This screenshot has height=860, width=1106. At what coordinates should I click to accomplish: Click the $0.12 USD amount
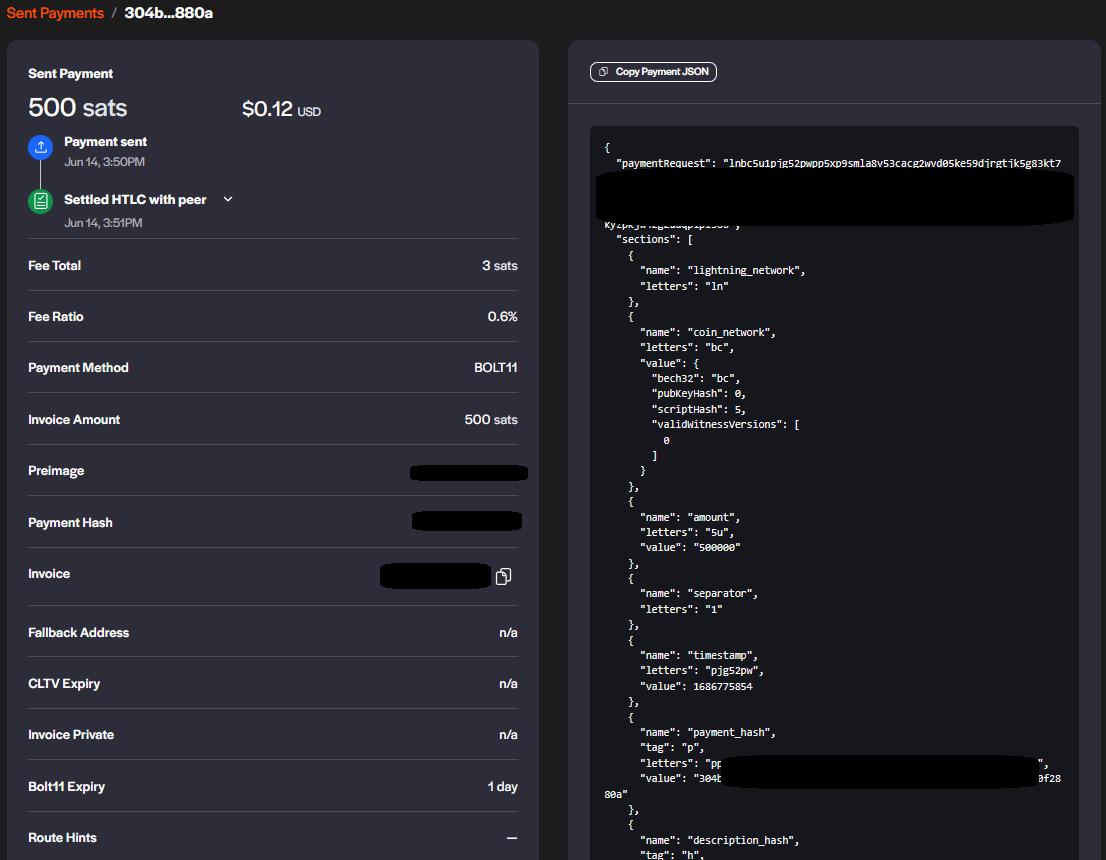coord(281,110)
